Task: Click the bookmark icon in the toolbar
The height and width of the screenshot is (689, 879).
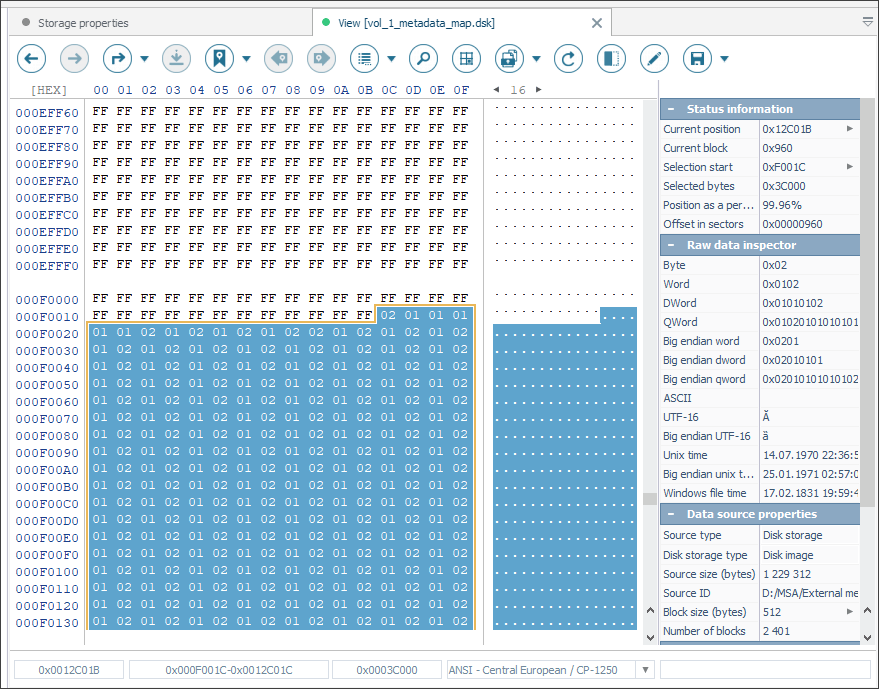Action: click(219, 59)
